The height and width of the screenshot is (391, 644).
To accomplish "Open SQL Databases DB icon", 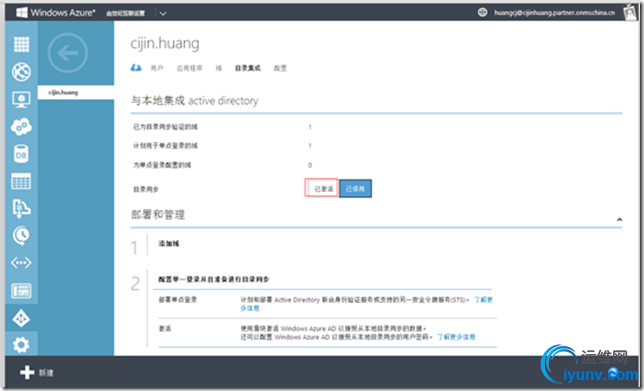I will (21, 154).
